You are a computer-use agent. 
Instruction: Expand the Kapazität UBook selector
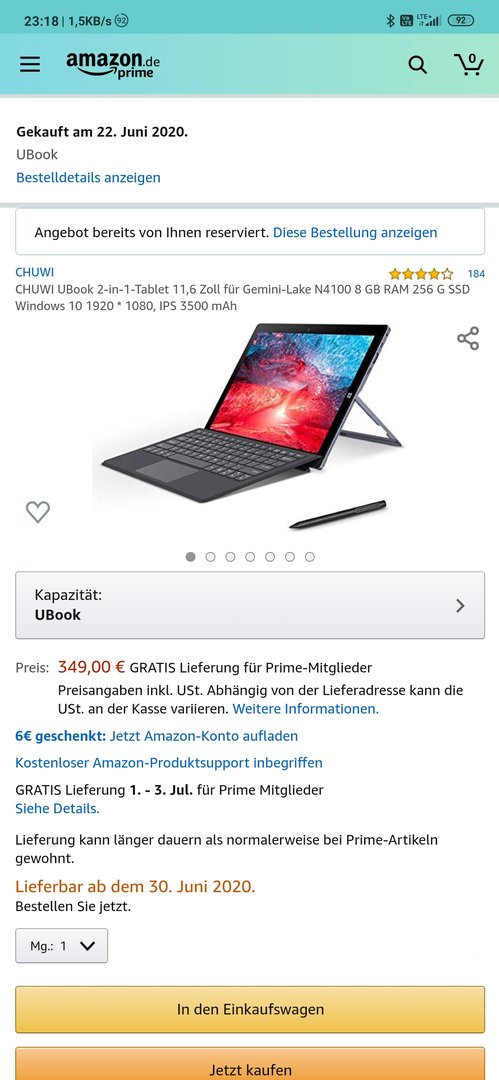[x=250, y=605]
